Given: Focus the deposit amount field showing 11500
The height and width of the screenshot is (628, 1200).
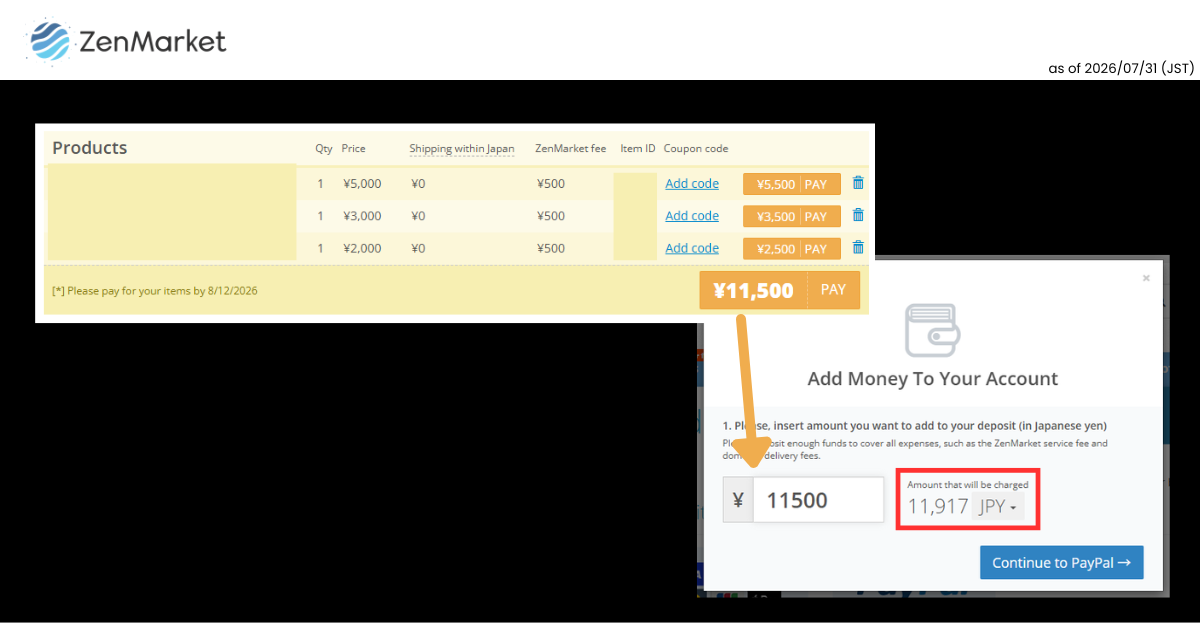Looking at the screenshot, I should tap(818, 500).
